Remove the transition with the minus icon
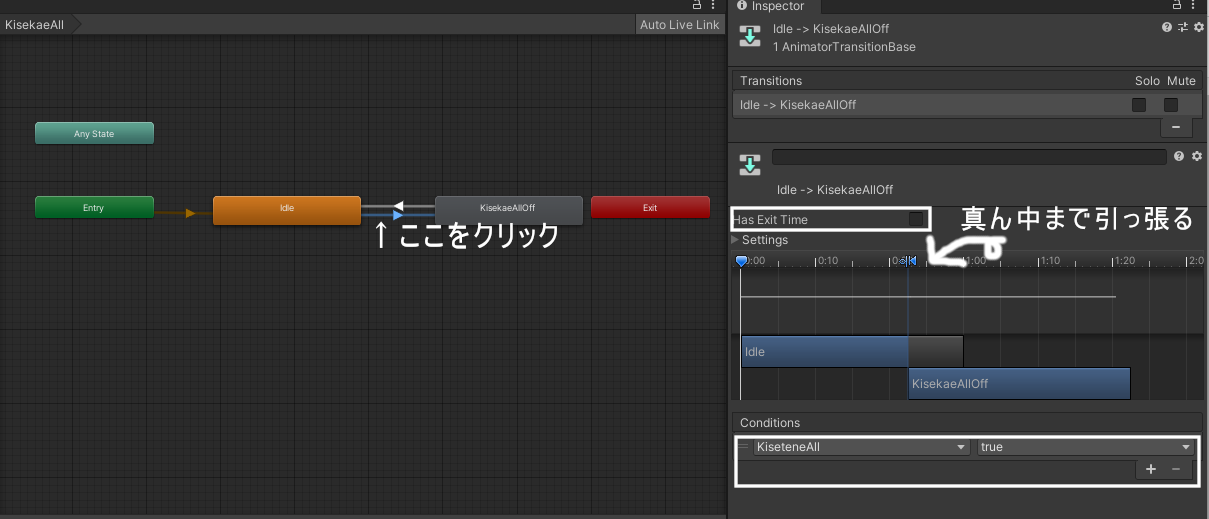Image resolution: width=1209 pixels, height=519 pixels. click(x=1175, y=127)
